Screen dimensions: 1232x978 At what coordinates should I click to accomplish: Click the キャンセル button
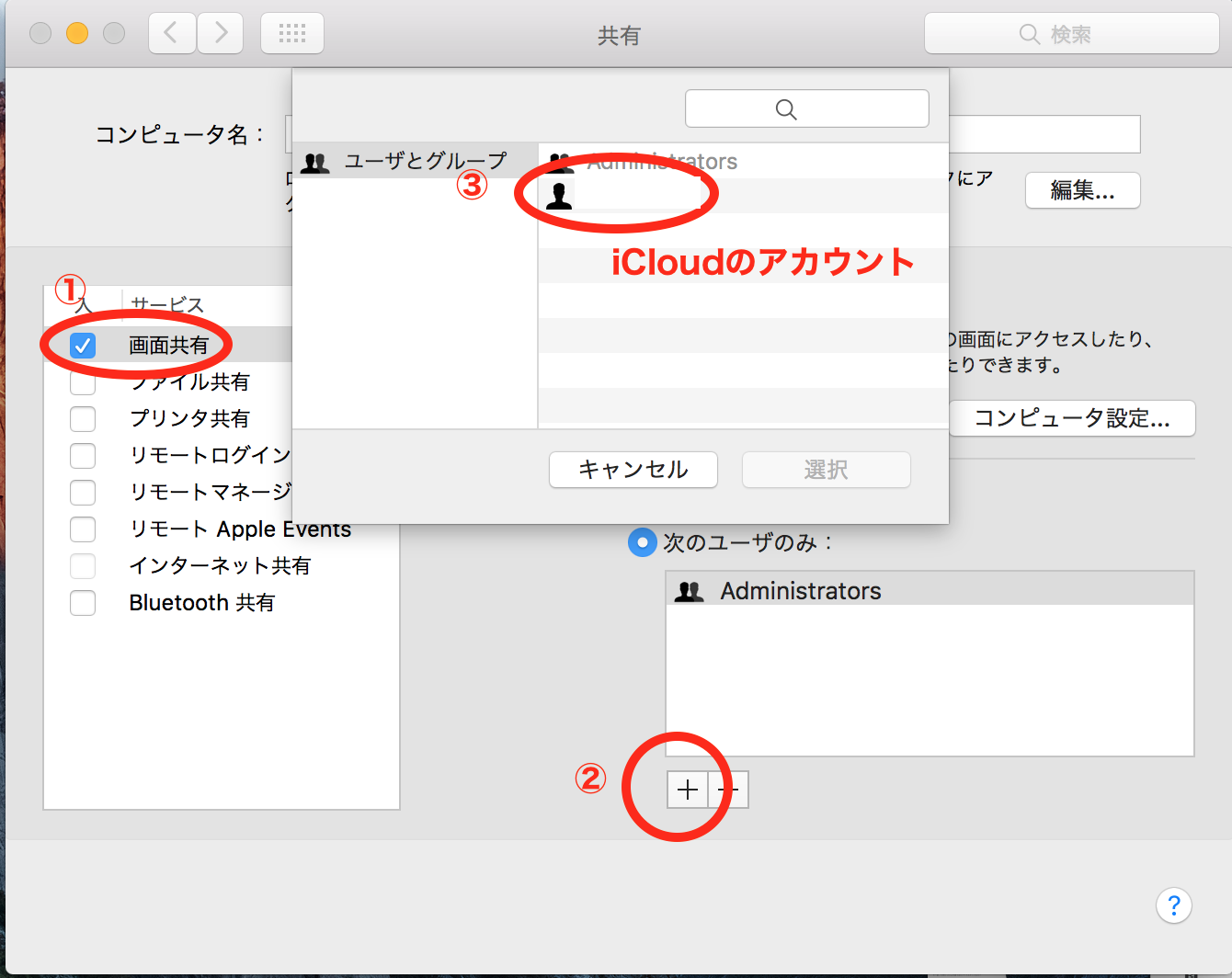[x=633, y=470]
